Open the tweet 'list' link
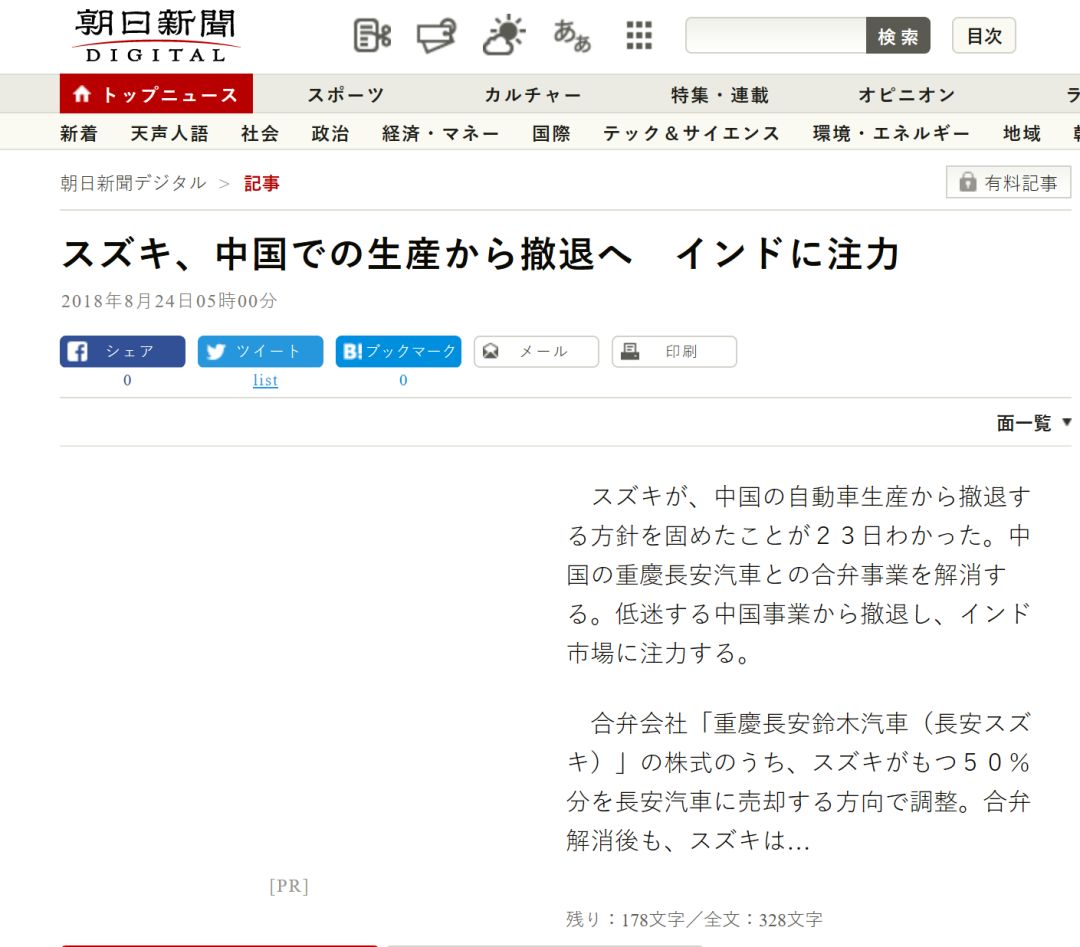Image resolution: width=1080 pixels, height=947 pixels. point(265,379)
